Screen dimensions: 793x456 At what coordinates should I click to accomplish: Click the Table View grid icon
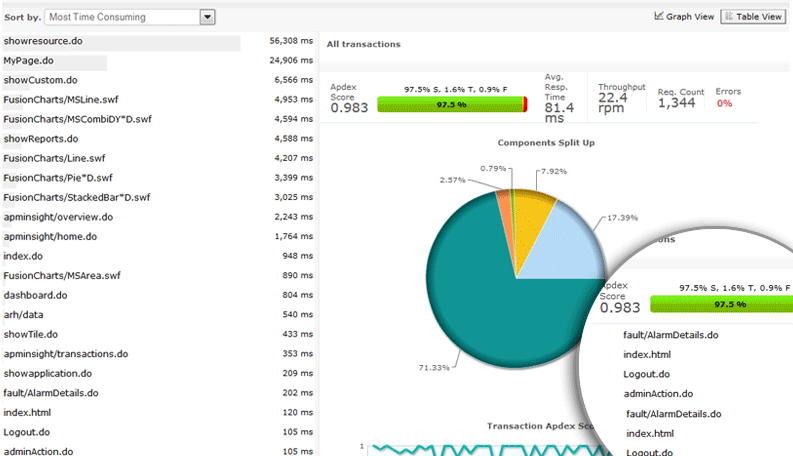point(729,17)
